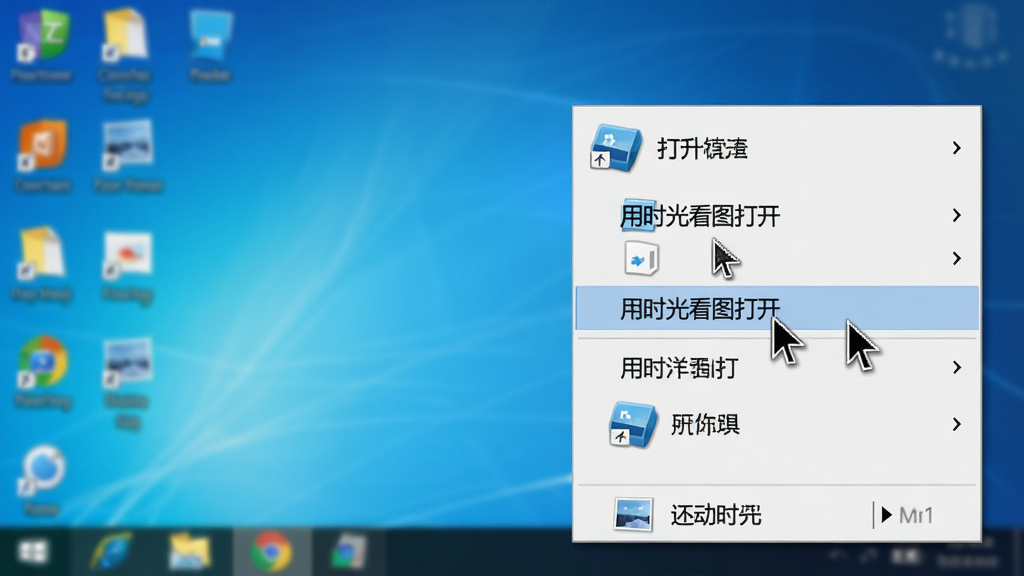Open the 打升镜凊 entry at the menu top
The width and height of the screenshot is (1024, 576).
pos(776,148)
